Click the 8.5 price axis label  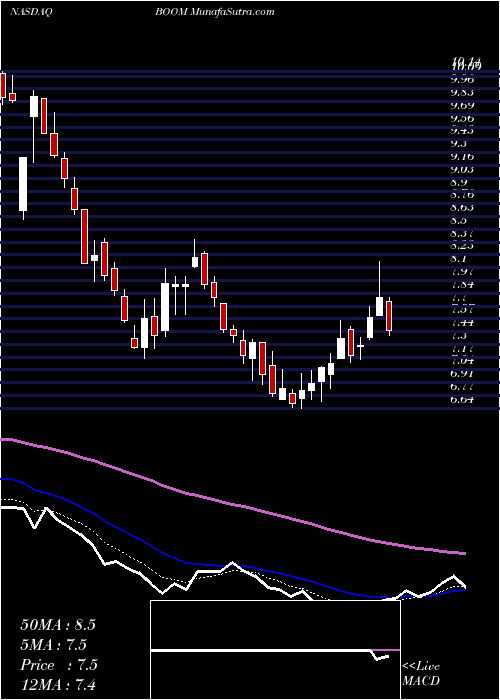click(459, 221)
